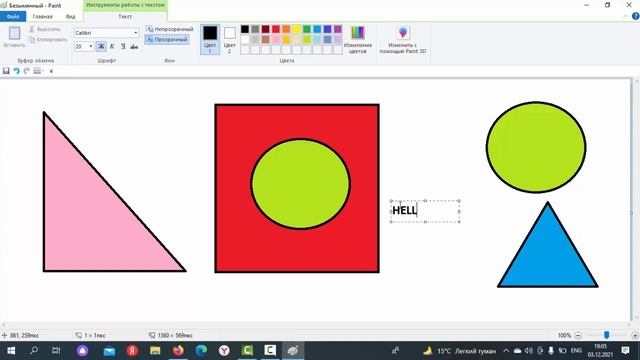The height and width of the screenshot is (360, 640).
Task: Click the vertical scrollbar of canvas
Action: [636, 200]
